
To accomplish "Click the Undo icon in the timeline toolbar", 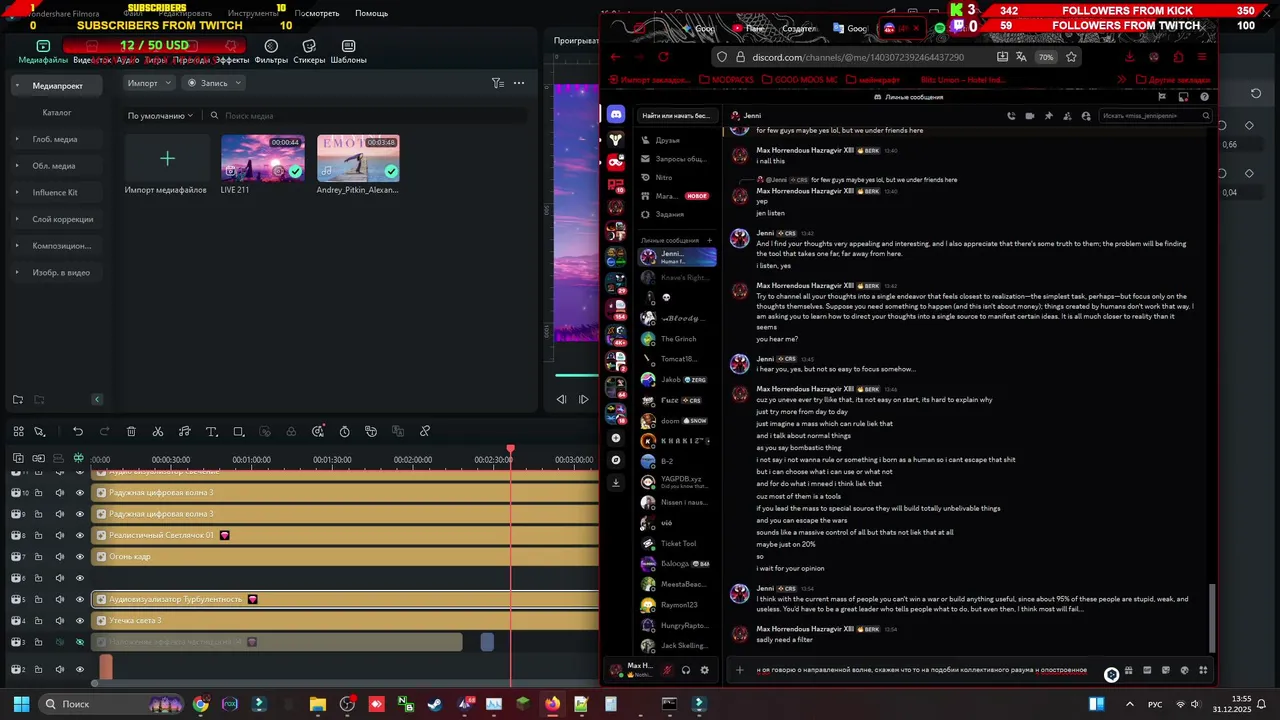I will (x=78, y=431).
